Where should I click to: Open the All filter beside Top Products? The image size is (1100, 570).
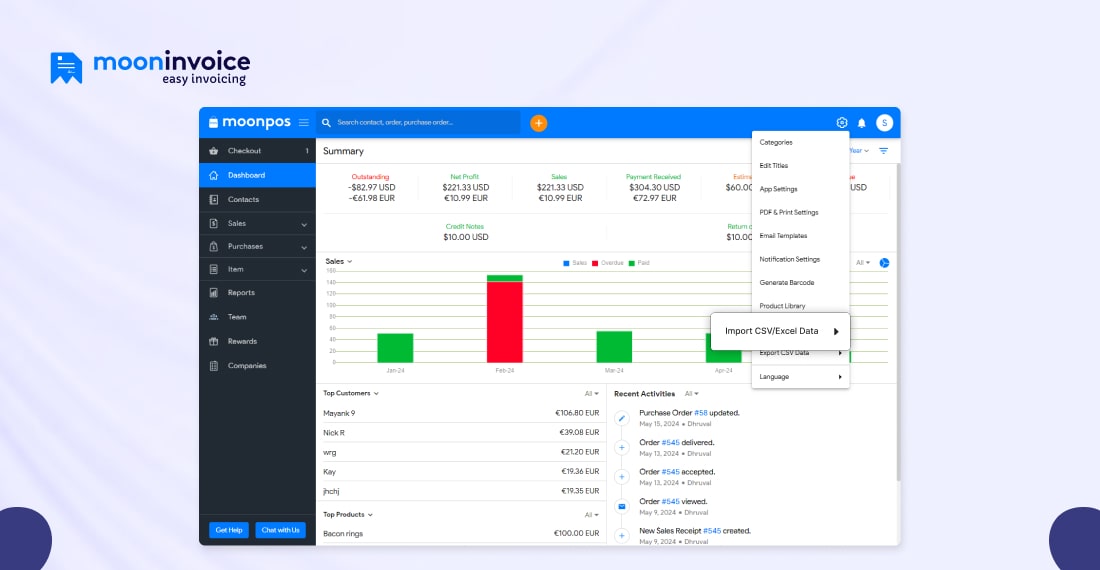[591, 515]
